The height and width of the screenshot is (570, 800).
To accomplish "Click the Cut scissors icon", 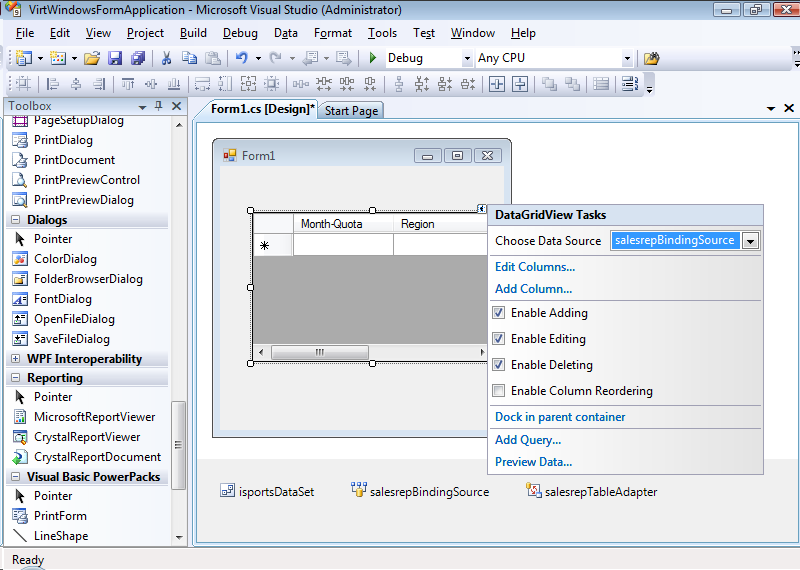I will [x=167, y=58].
